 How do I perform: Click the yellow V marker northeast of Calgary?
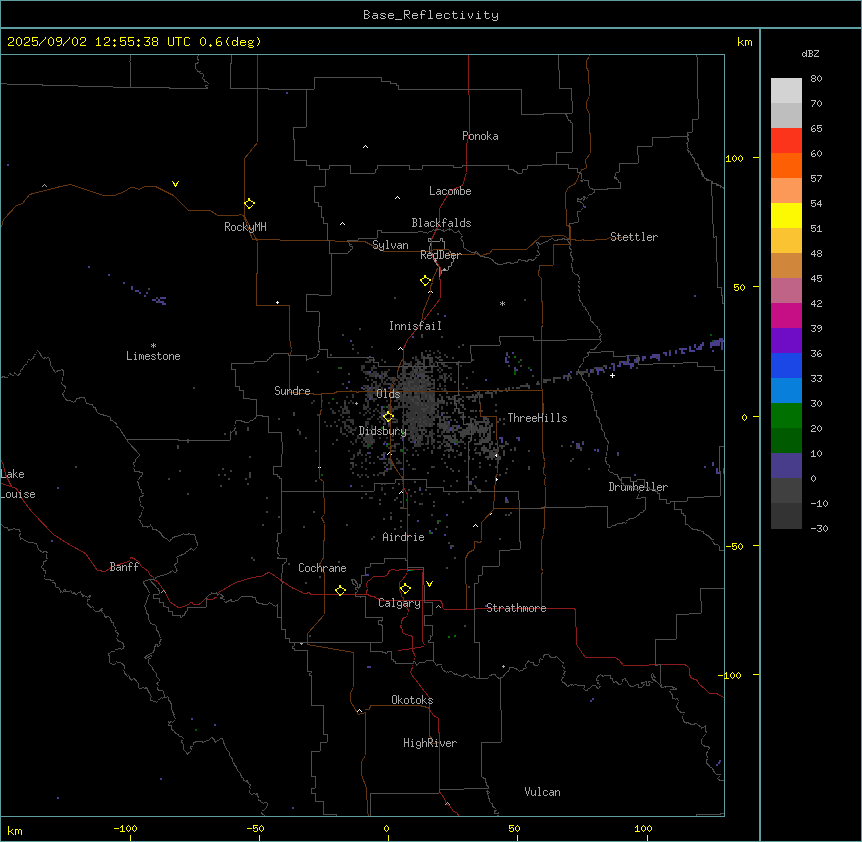(429, 584)
